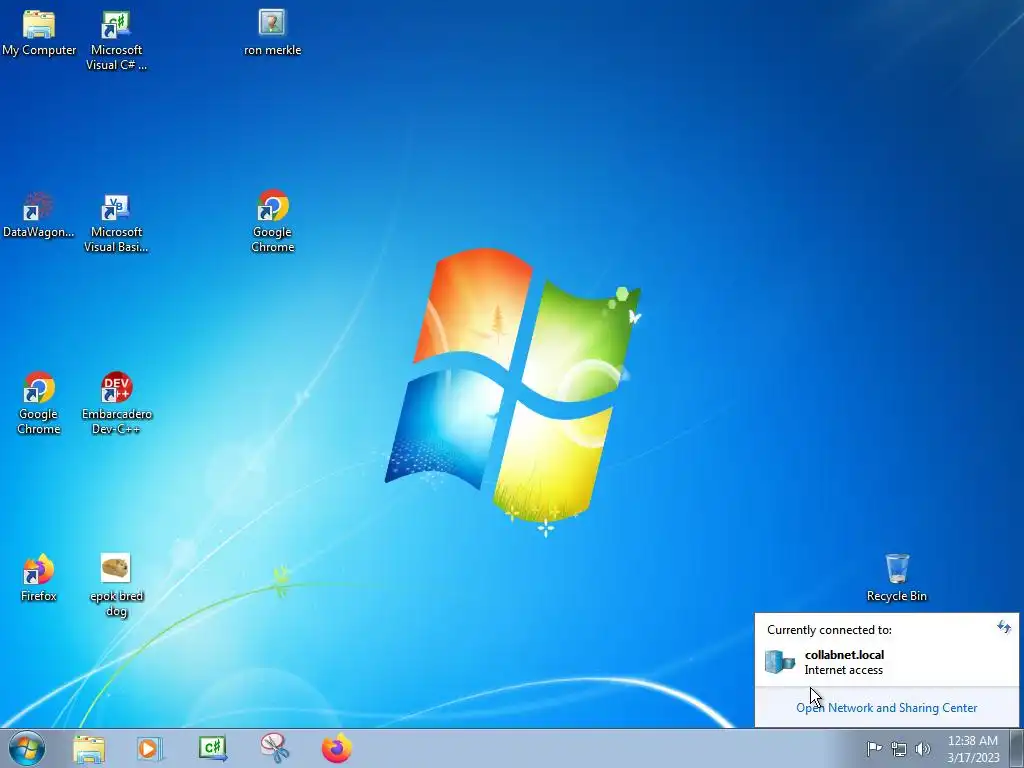Image resolution: width=1024 pixels, height=768 pixels.
Task: Select the Microsoft Visual C# shortcut
Action: click(x=116, y=39)
